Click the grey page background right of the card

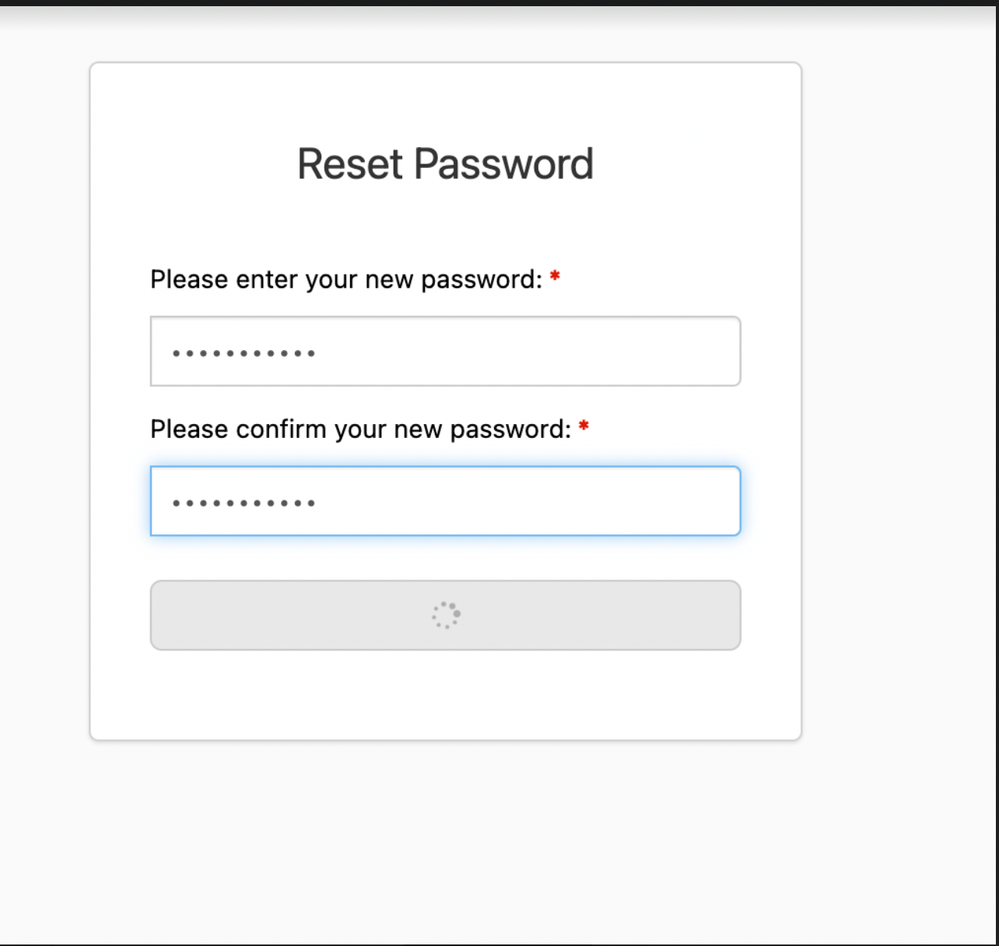point(900,400)
